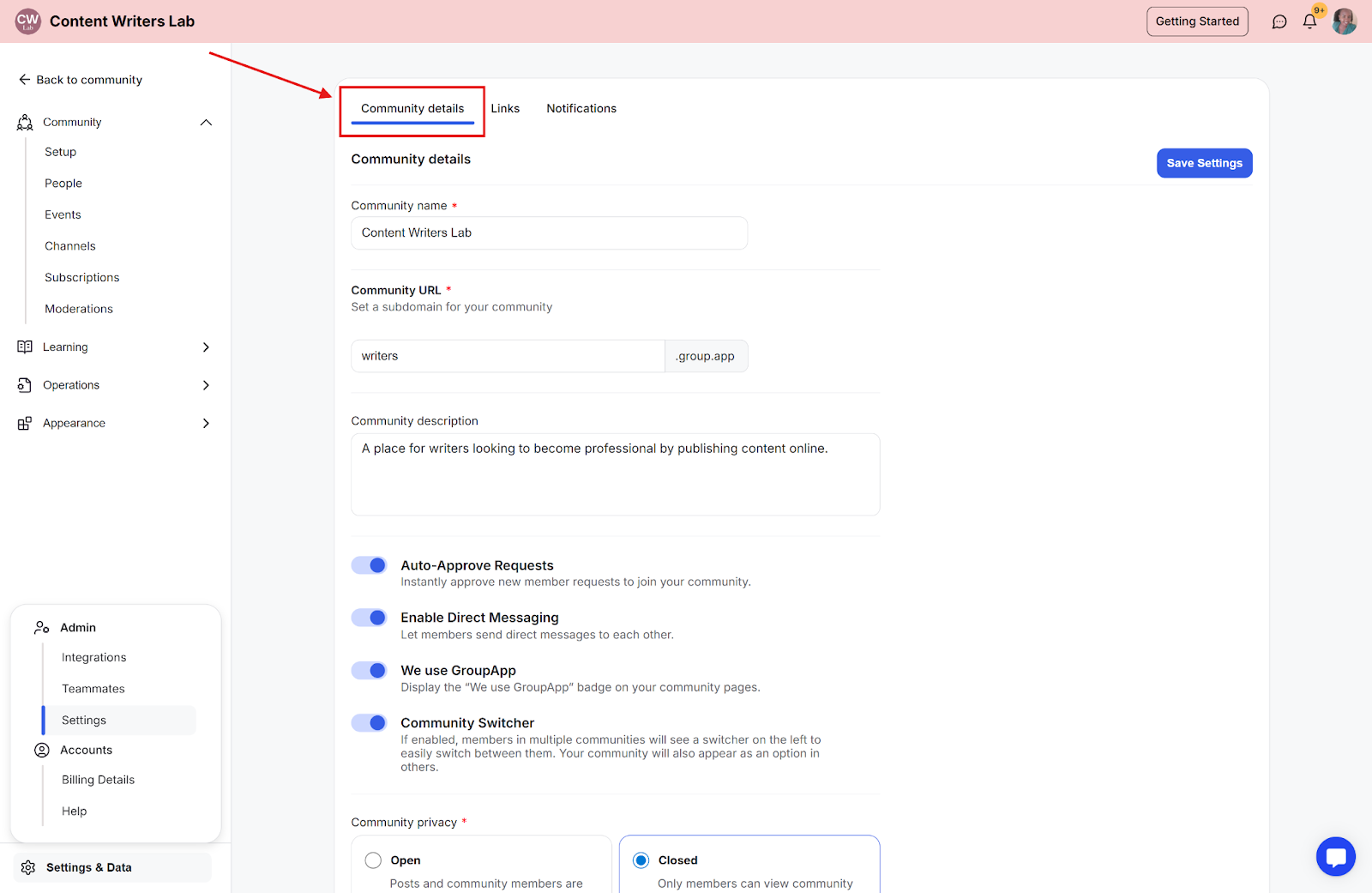
Task: Select the Open privacy radio button
Action: (x=373, y=860)
